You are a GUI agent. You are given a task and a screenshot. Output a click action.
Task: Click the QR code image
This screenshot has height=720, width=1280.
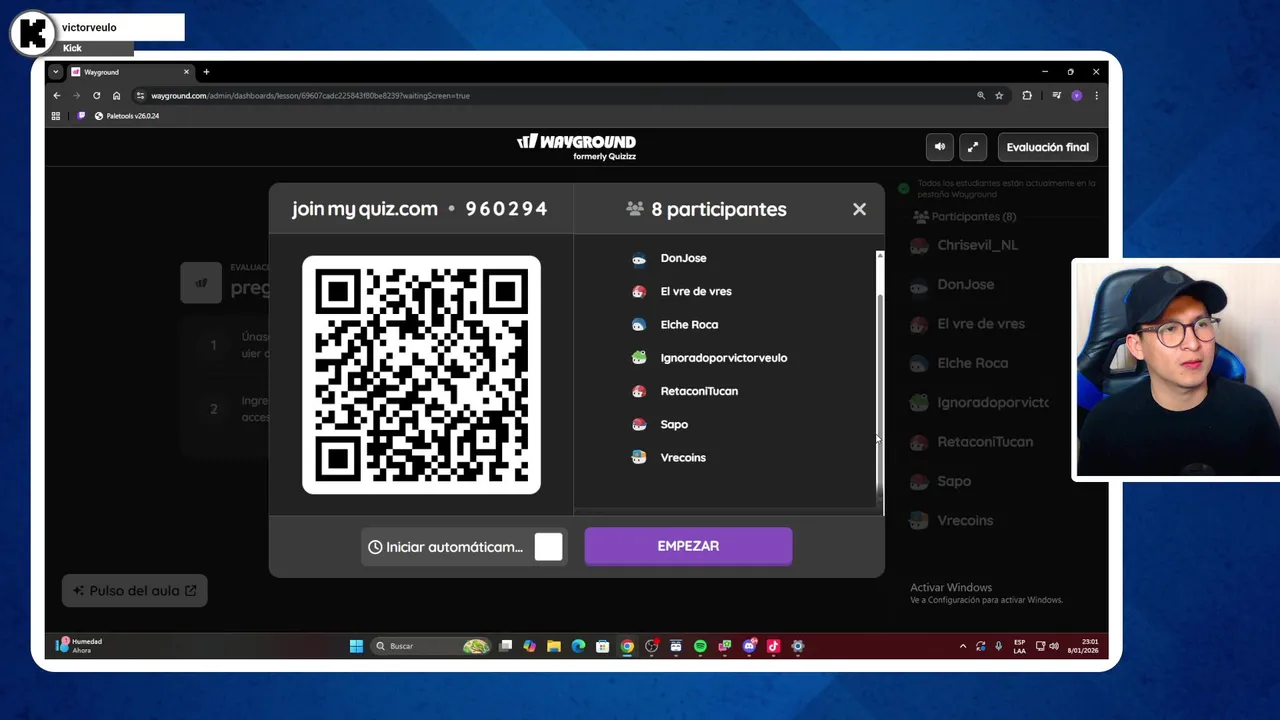[x=421, y=375]
